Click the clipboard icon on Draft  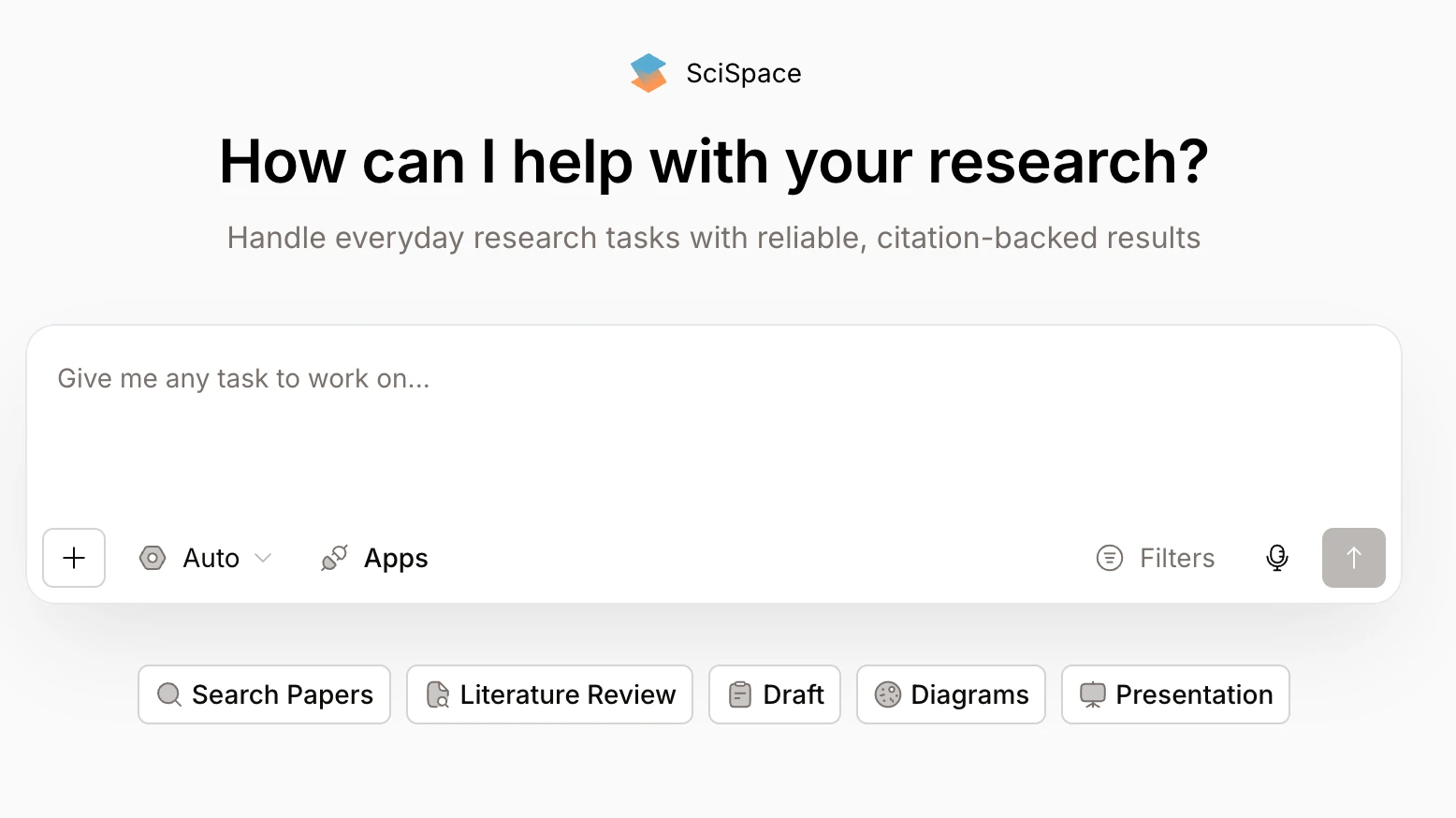coord(740,694)
